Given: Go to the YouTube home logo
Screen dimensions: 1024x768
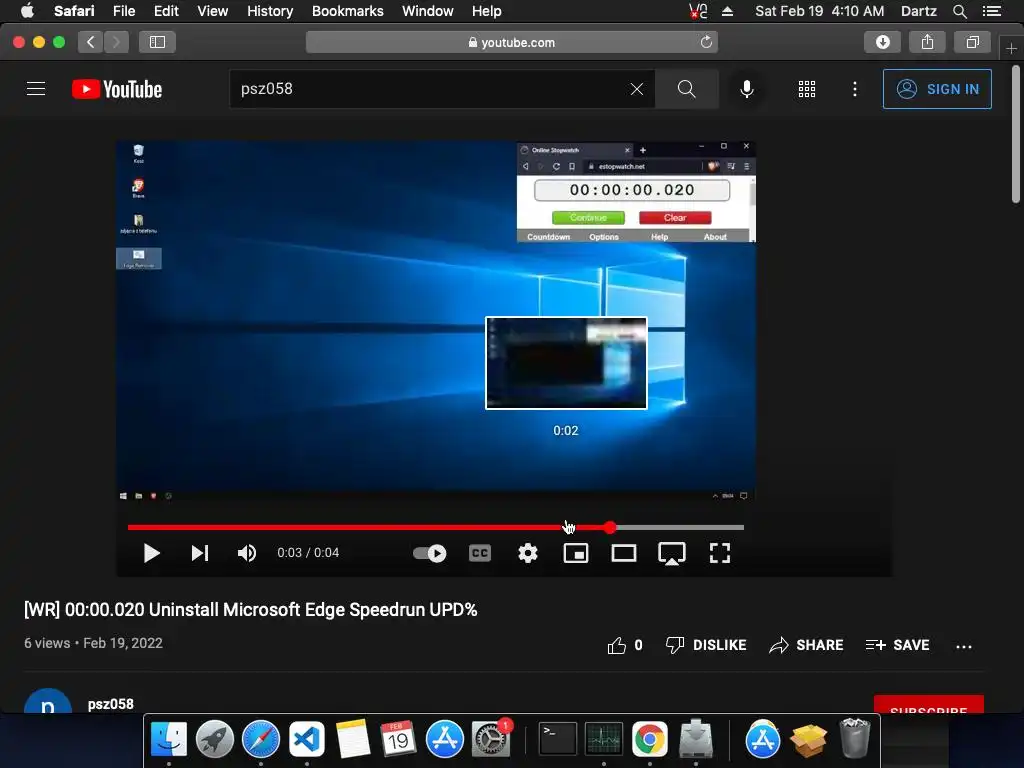Looking at the screenshot, I should [x=117, y=89].
